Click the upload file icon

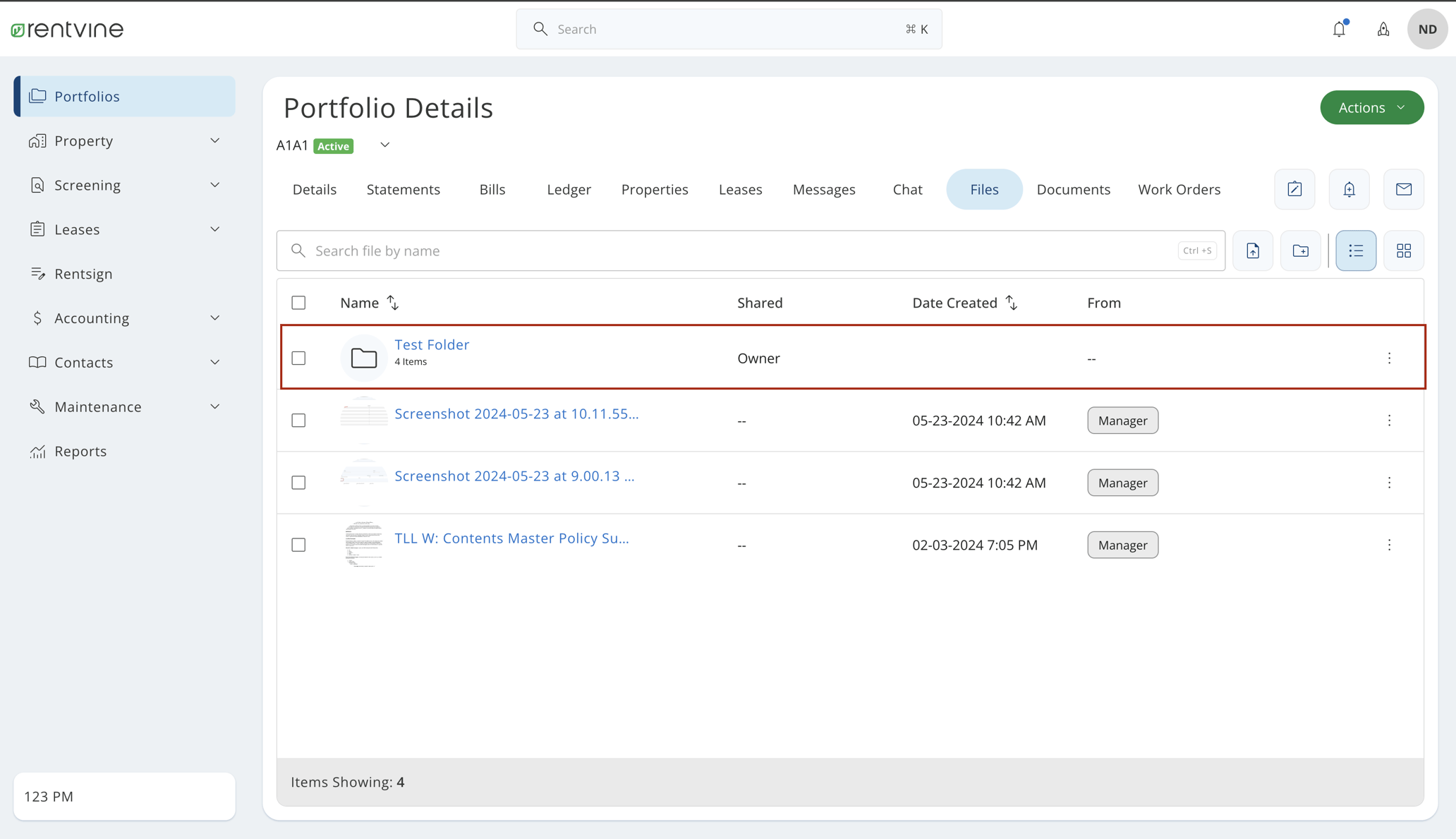(1253, 251)
